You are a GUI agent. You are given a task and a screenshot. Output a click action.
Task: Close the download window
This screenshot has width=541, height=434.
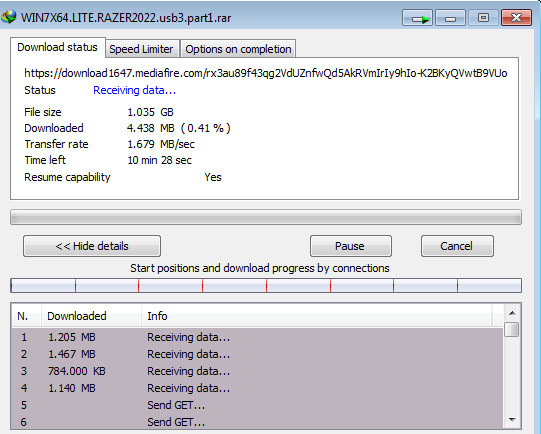[x=516, y=18]
